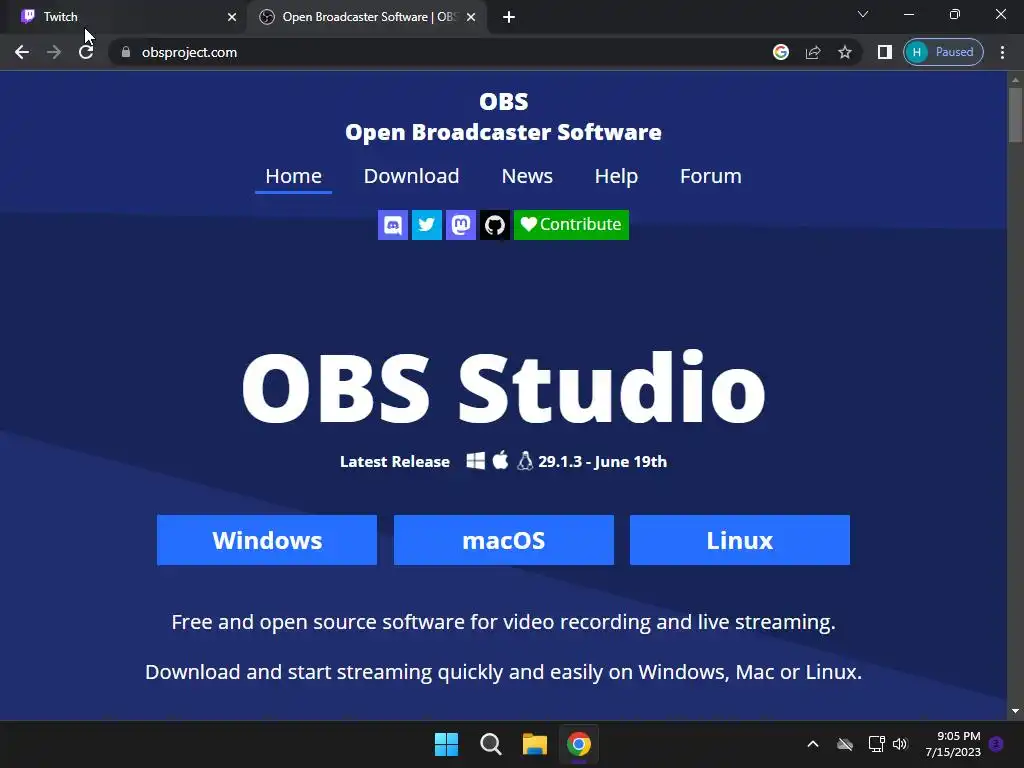View site info via lock icon
Image resolution: width=1024 pixels, height=768 pixels.
tap(125, 52)
